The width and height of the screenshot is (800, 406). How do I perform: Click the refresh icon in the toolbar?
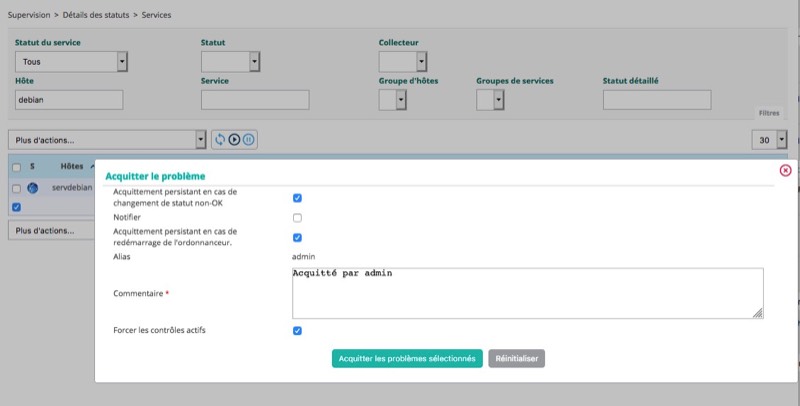click(220, 140)
